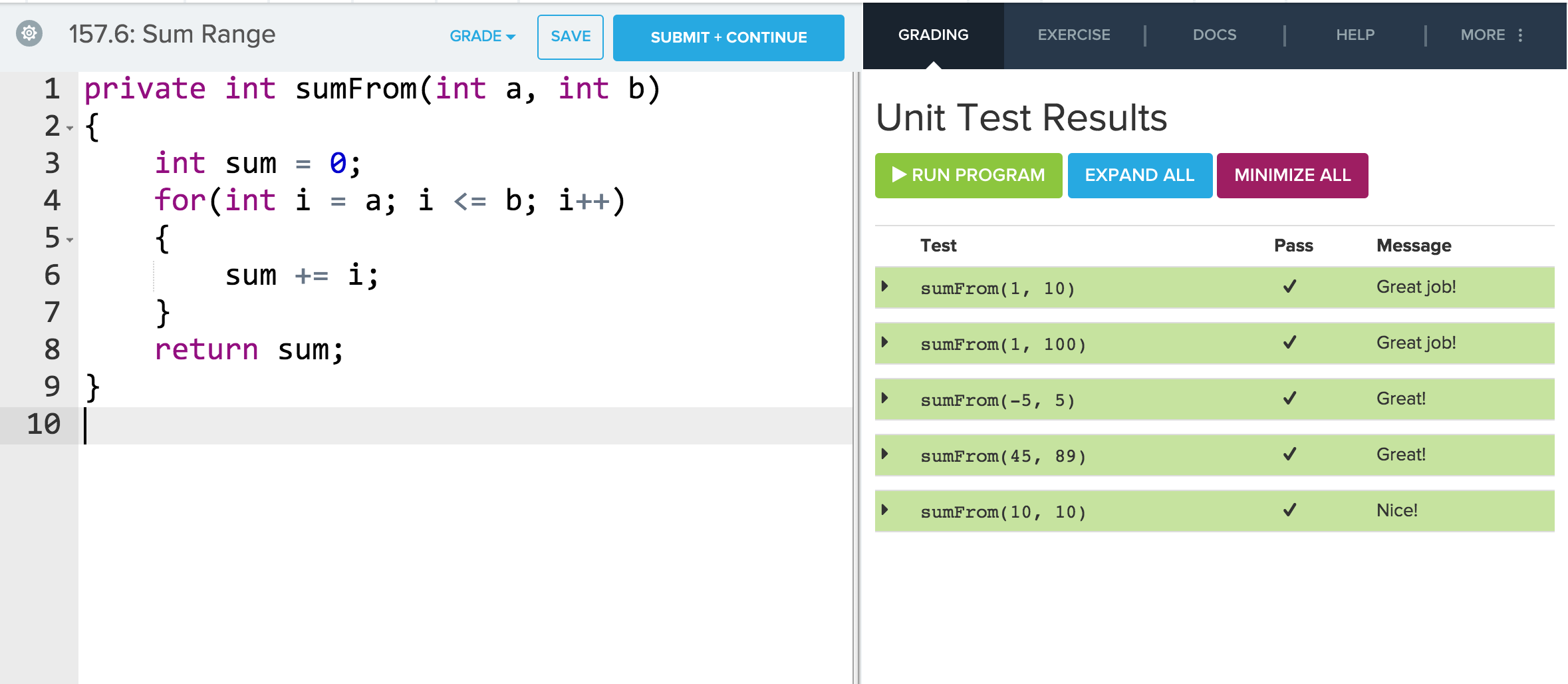This screenshot has width=1568, height=684.
Task: Click the play icon in RUN PROGRAM
Action: [x=899, y=175]
